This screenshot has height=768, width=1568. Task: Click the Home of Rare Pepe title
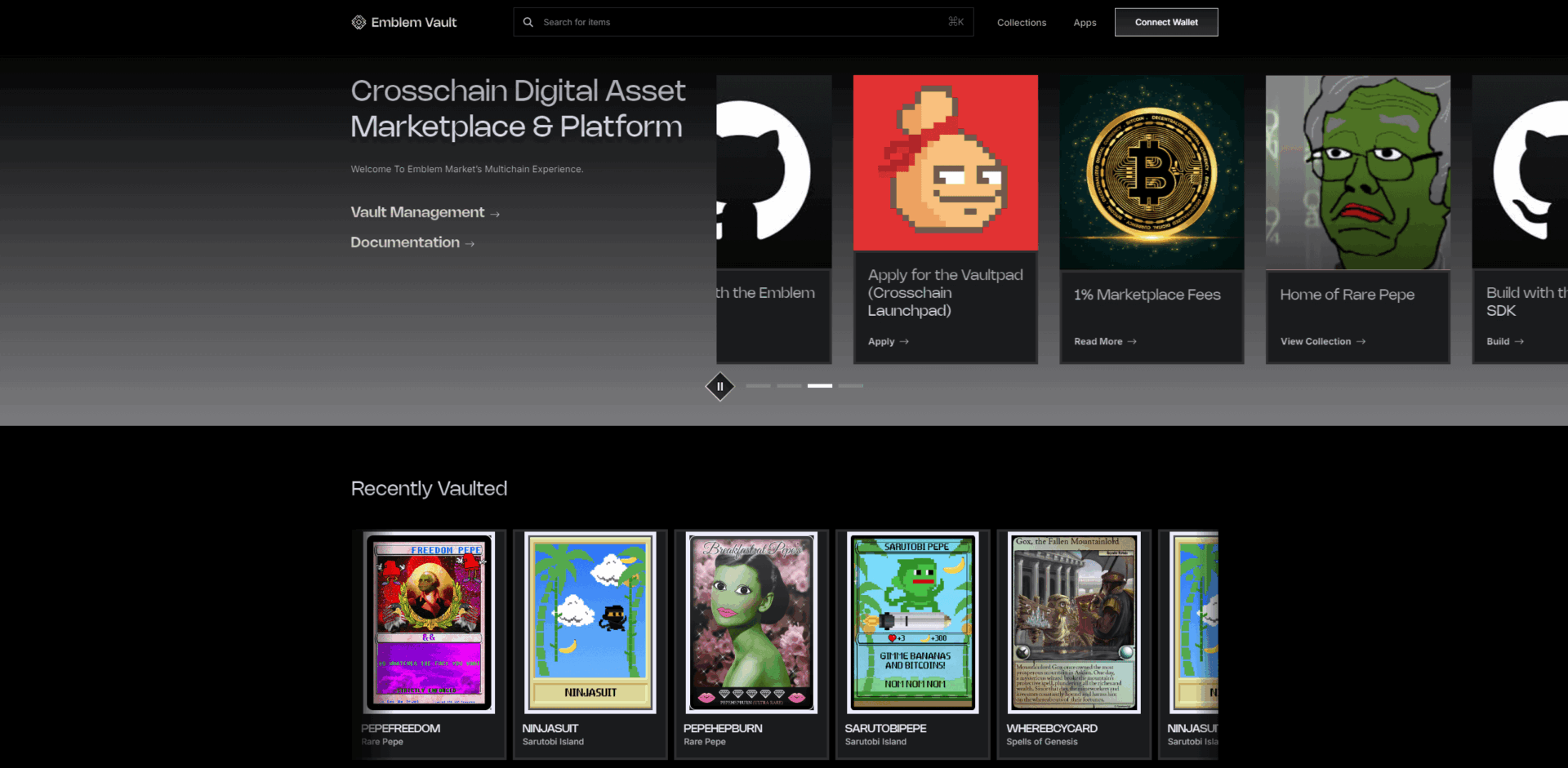[1347, 295]
